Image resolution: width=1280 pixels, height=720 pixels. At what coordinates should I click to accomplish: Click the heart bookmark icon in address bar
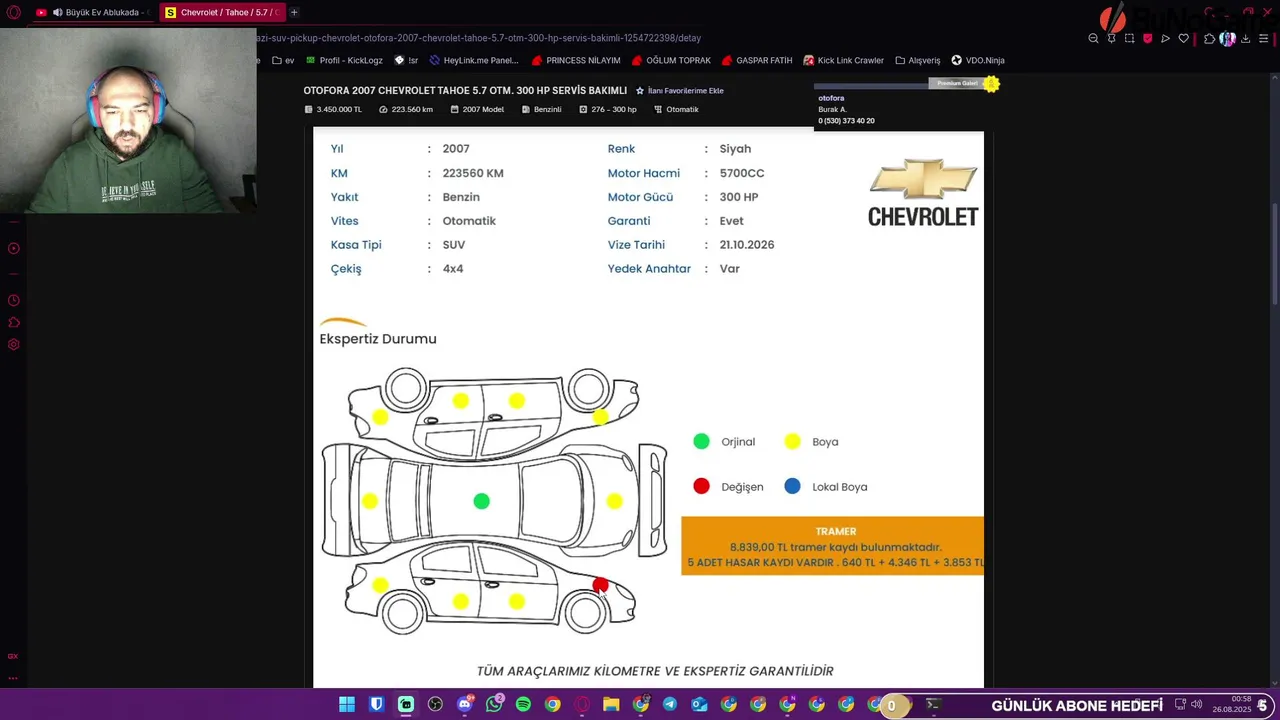pos(1183,38)
